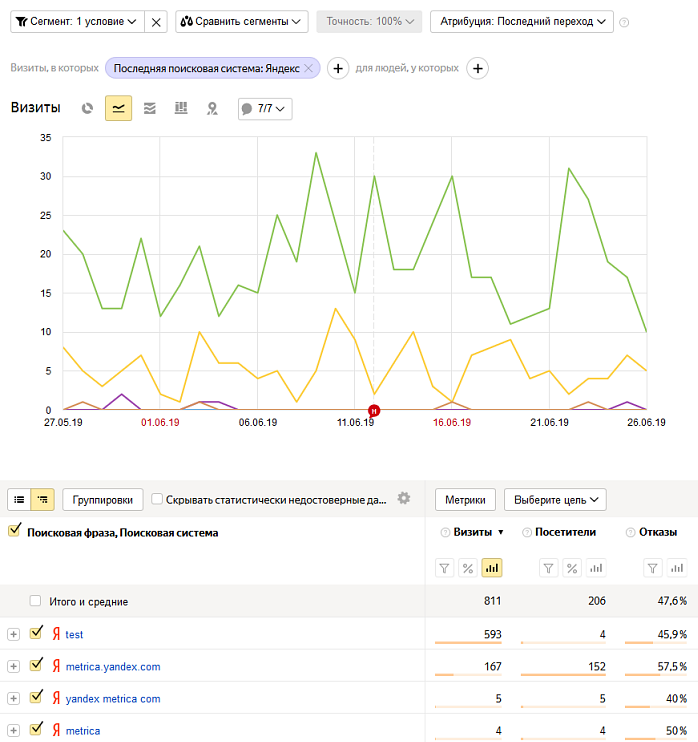Select the Last search engine: Yandex condition chip

tap(206, 68)
